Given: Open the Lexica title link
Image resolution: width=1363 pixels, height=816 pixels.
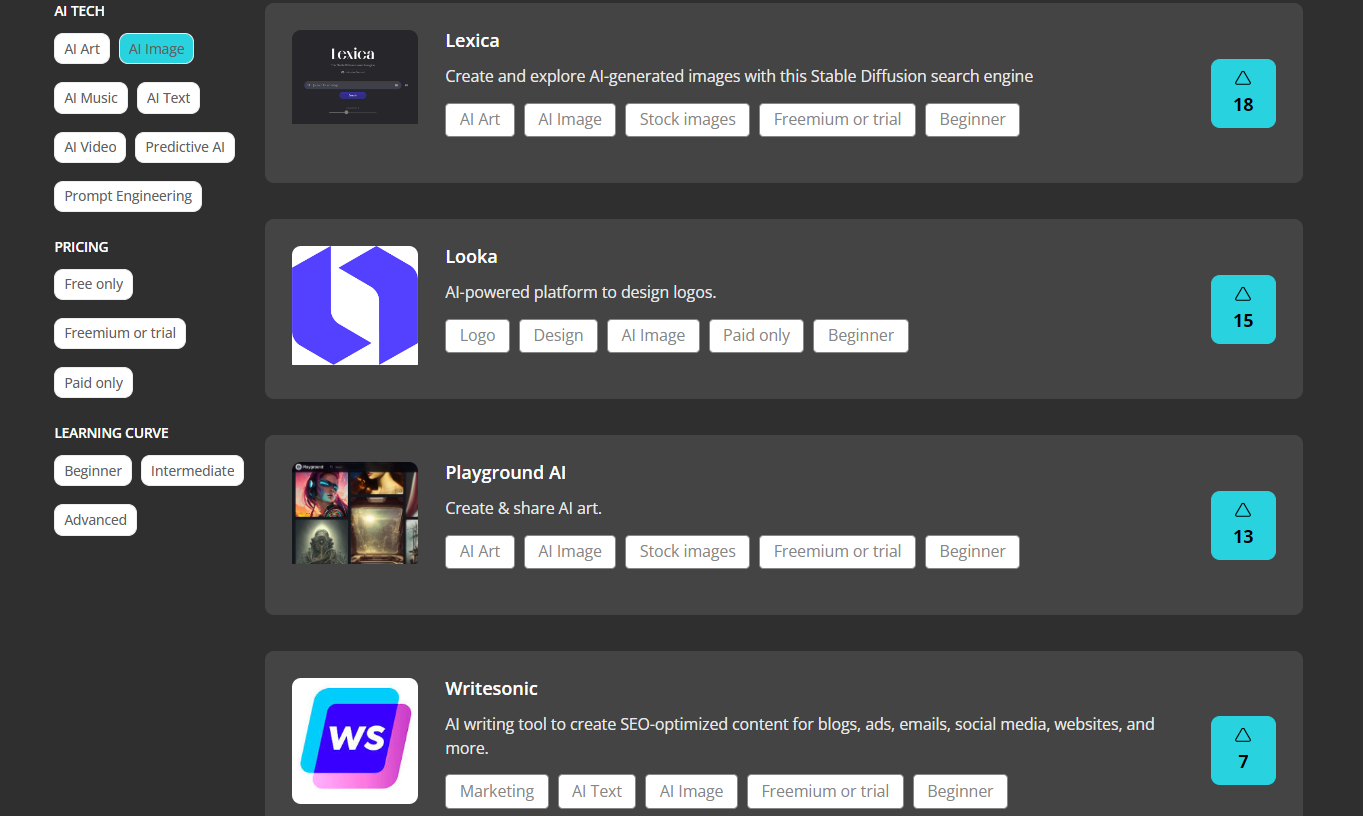Looking at the screenshot, I should (472, 41).
